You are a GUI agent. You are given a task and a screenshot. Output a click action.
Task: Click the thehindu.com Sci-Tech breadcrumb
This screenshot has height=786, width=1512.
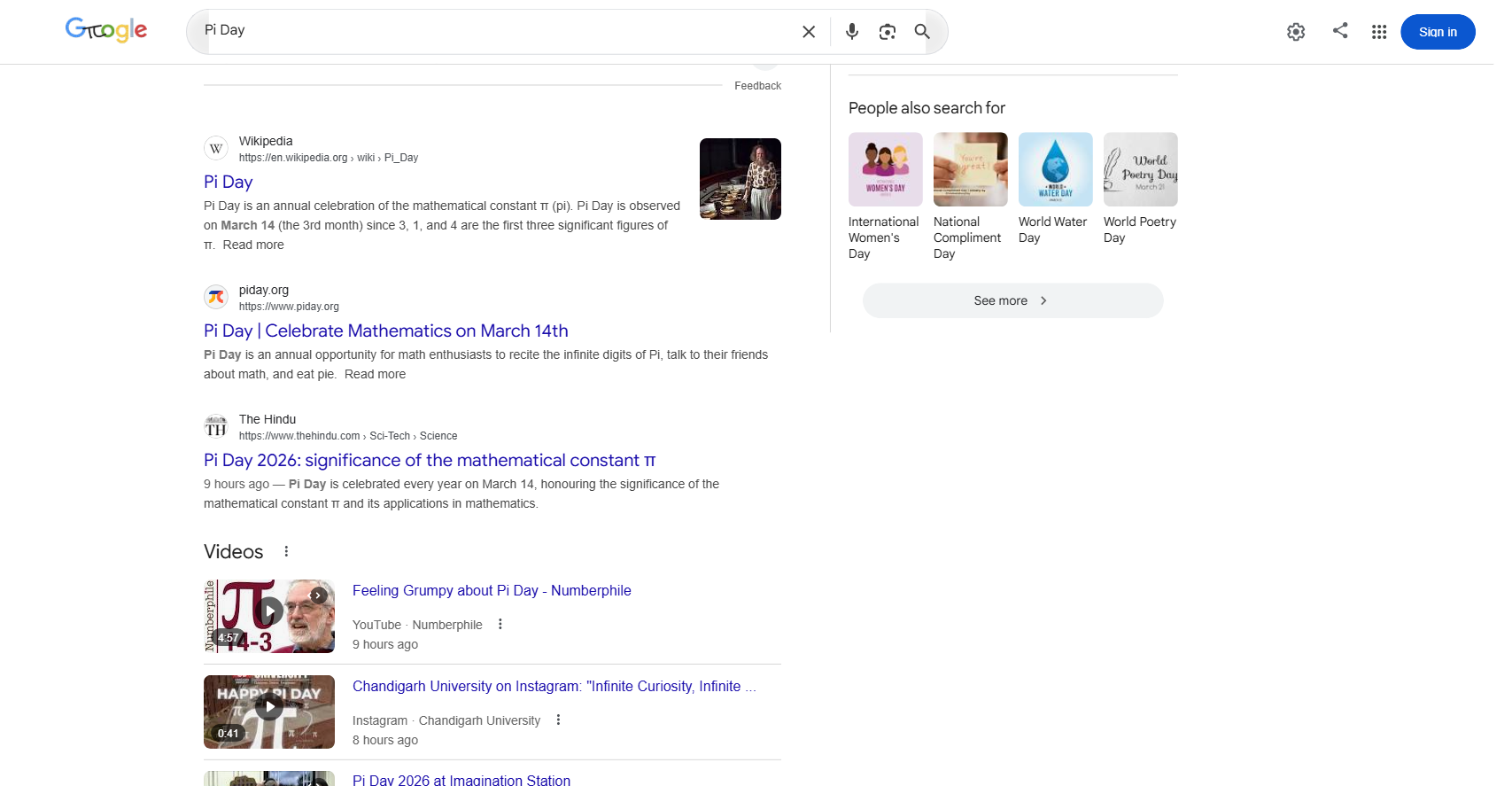tap(348, 436)
